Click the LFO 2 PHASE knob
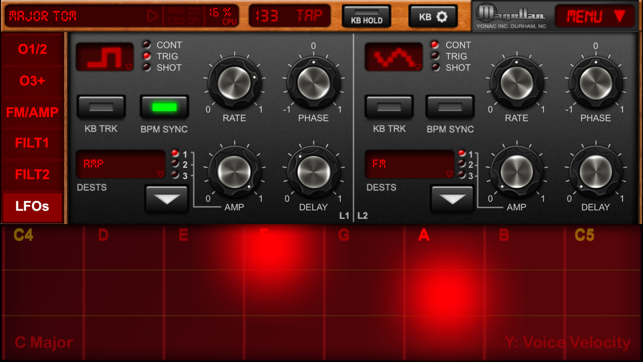Viewport: 643px width, 362px height. point(595,83)
